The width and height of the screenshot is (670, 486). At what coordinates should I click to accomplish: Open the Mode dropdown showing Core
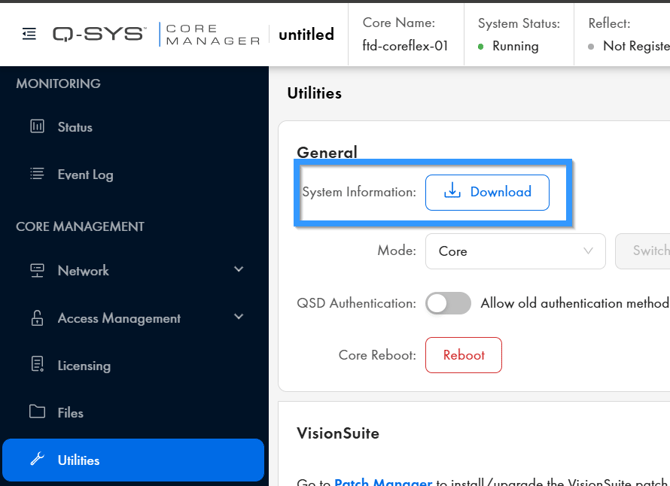[515, 251]
